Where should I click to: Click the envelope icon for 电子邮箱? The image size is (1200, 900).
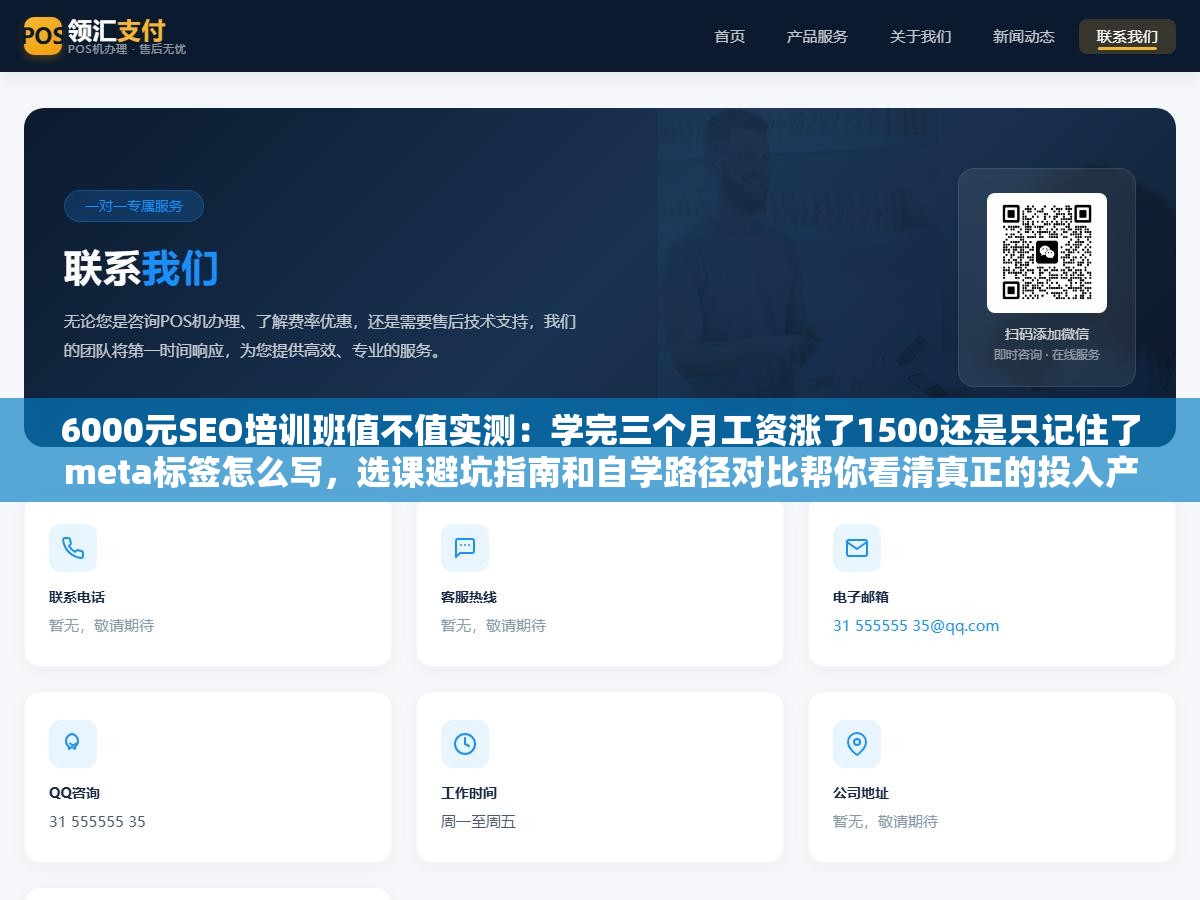click(857, 548)
